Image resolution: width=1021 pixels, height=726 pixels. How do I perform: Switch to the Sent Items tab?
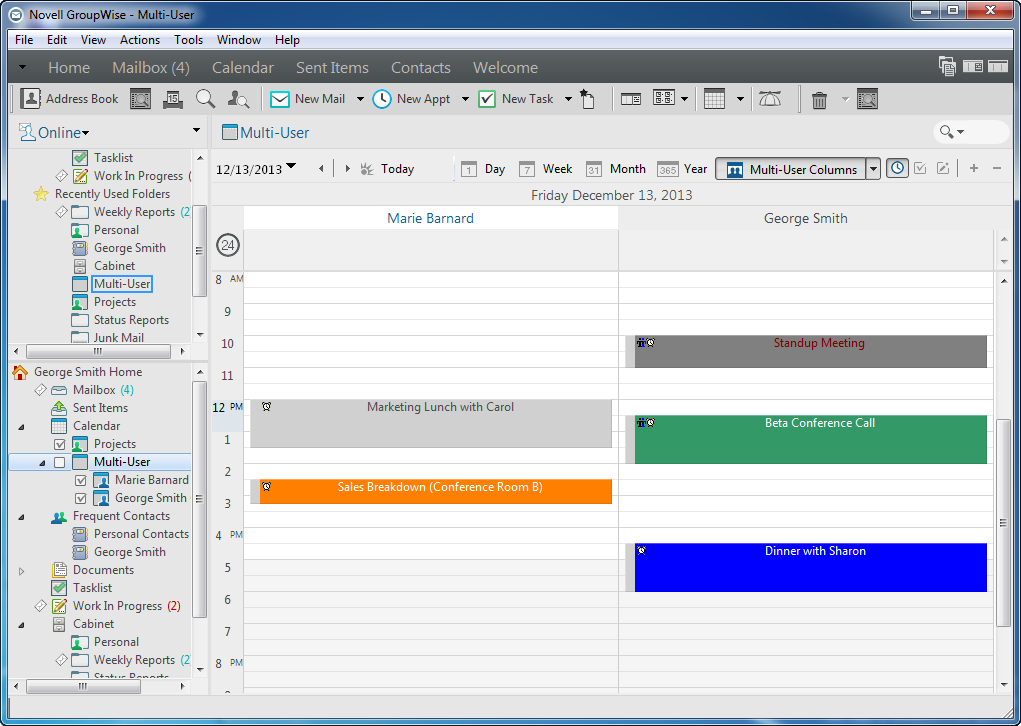tap(332, 68)
